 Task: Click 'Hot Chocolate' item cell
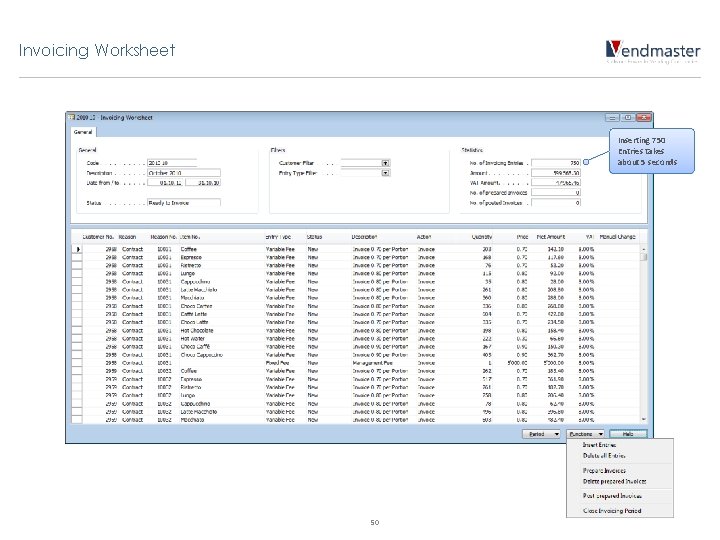197,330
